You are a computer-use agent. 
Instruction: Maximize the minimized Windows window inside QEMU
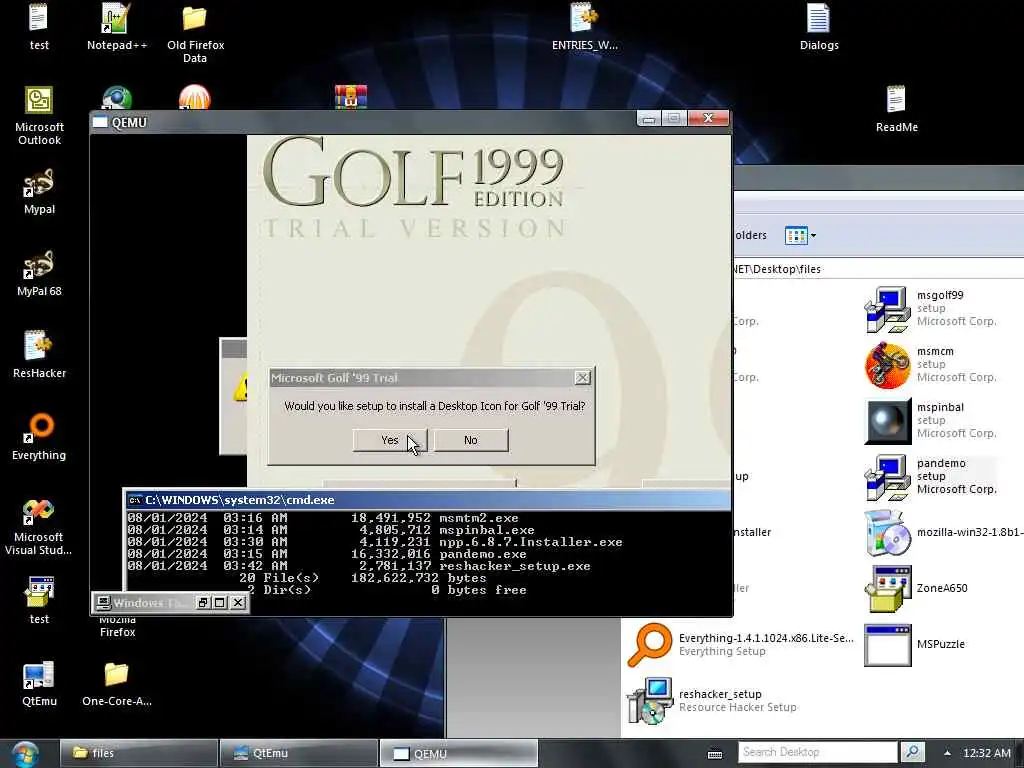click(x=220, y=603)
